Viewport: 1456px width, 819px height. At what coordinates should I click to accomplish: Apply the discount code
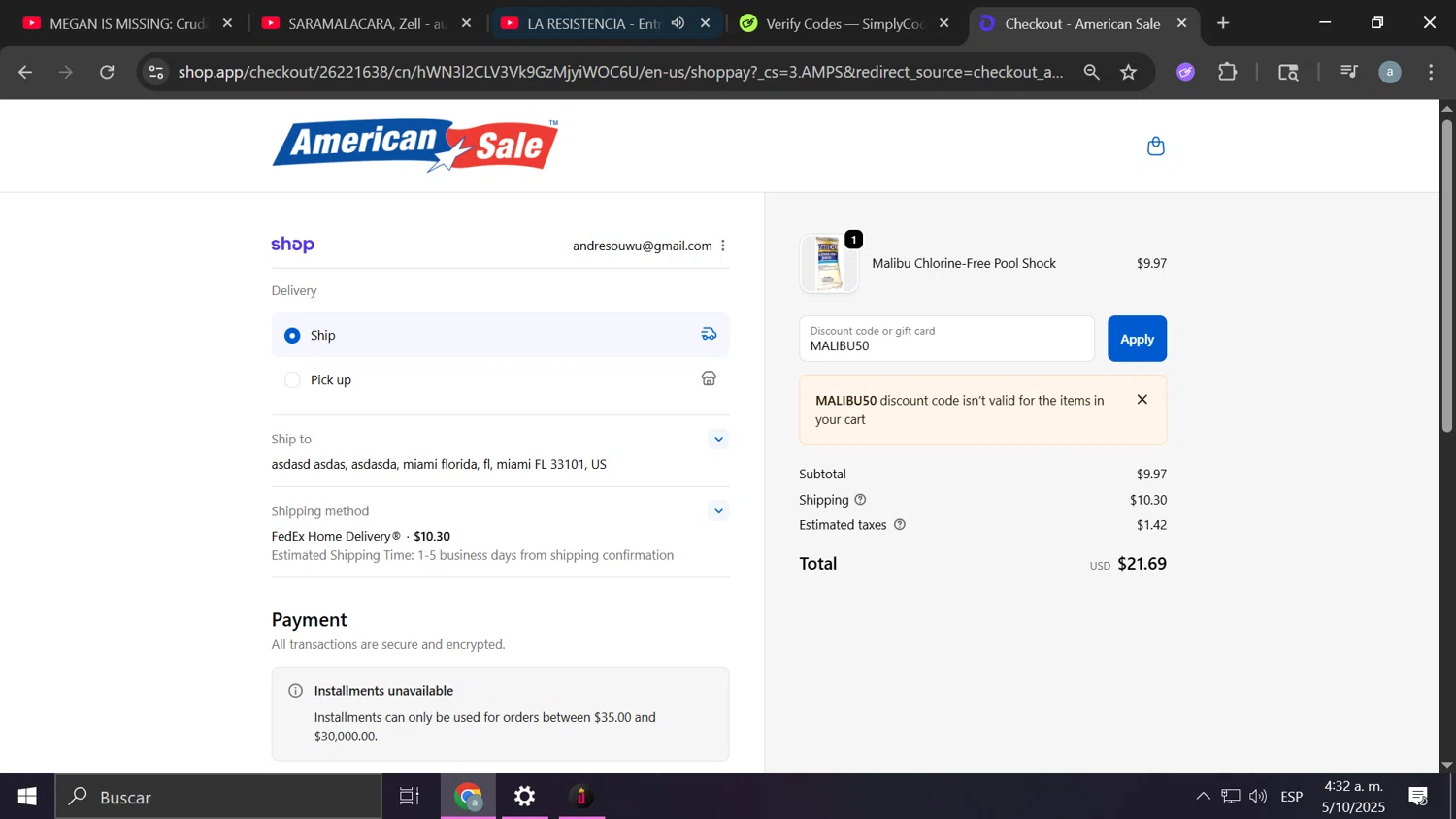[x=1137, y=339]
